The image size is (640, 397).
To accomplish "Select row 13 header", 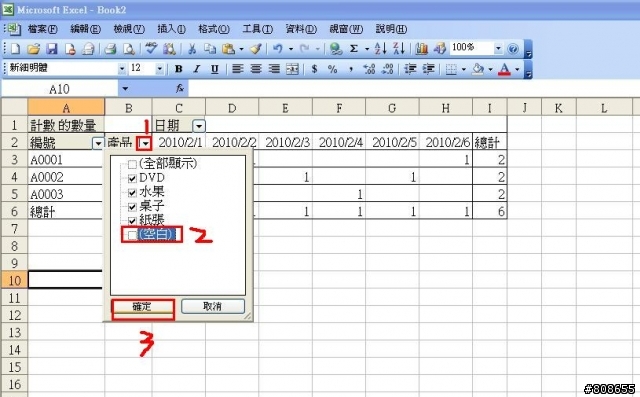I will point(14,332).
